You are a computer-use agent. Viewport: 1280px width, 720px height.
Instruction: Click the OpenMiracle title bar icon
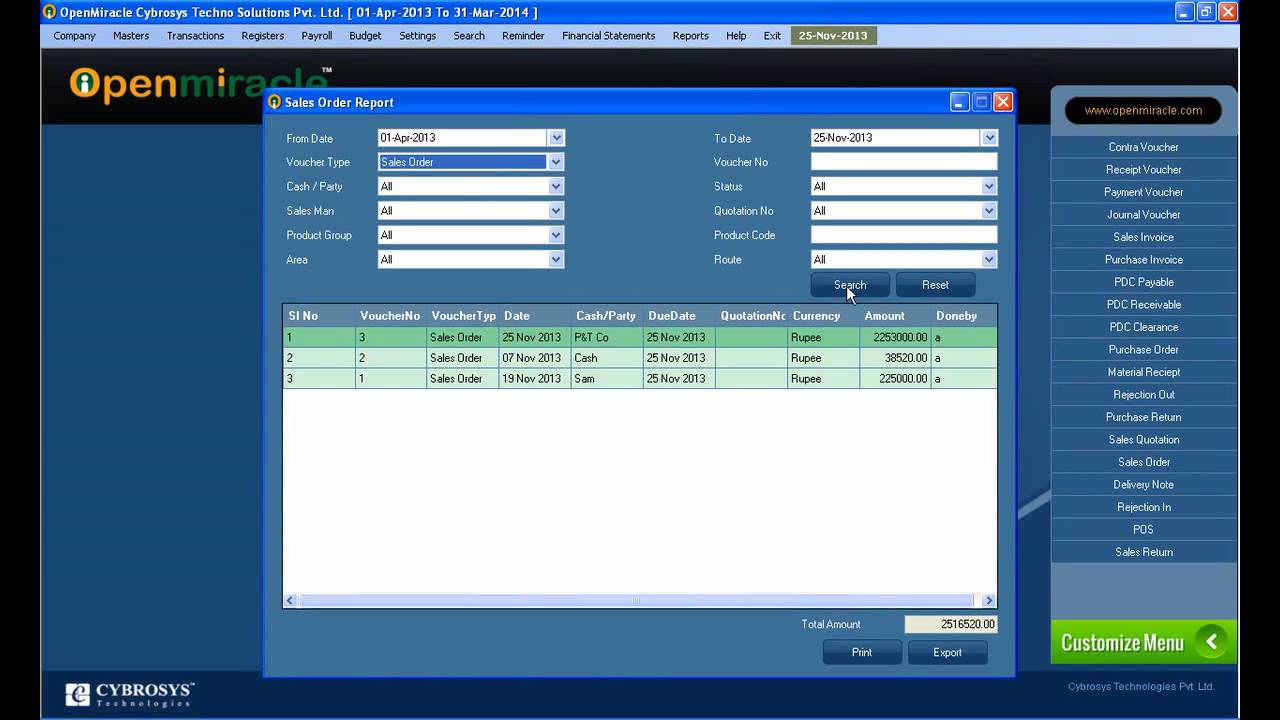pyautogui.click(x=49, y=12)
